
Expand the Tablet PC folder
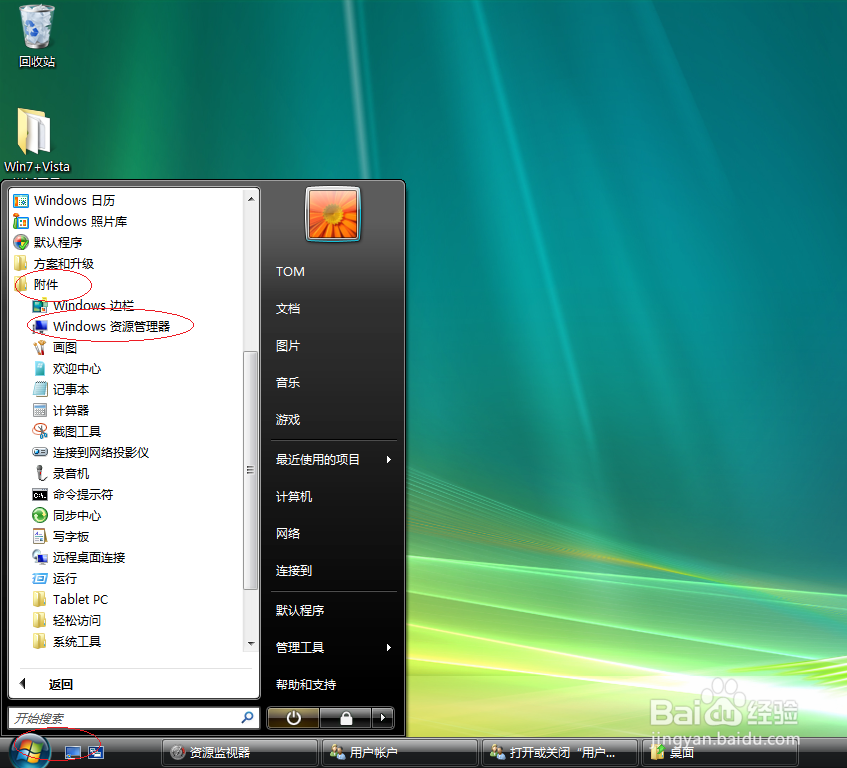(x=70, y=599)
